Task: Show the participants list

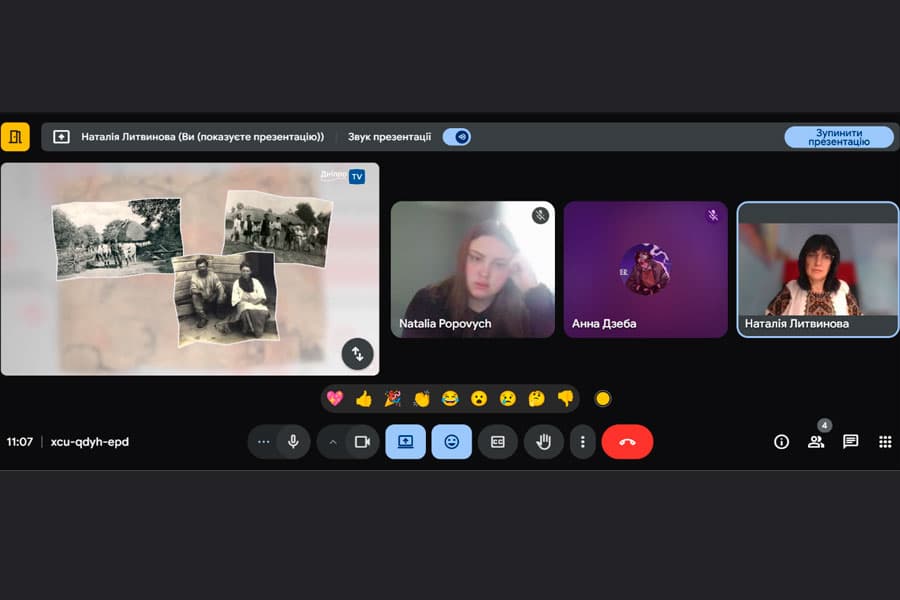Action: pyautogui.click(x=816, y=442)
